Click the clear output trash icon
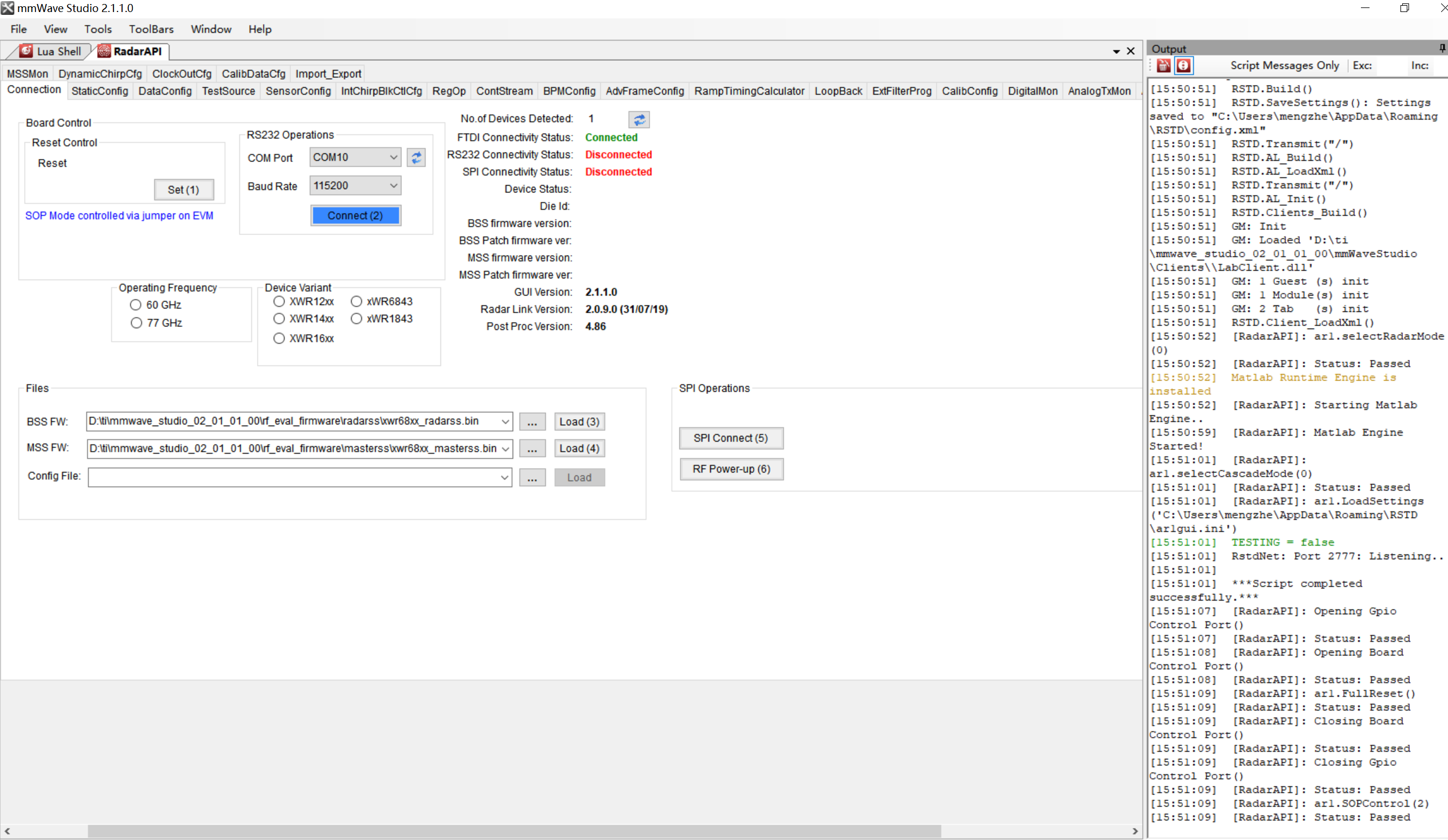Screen dimensions: 1448x840 1163,65
